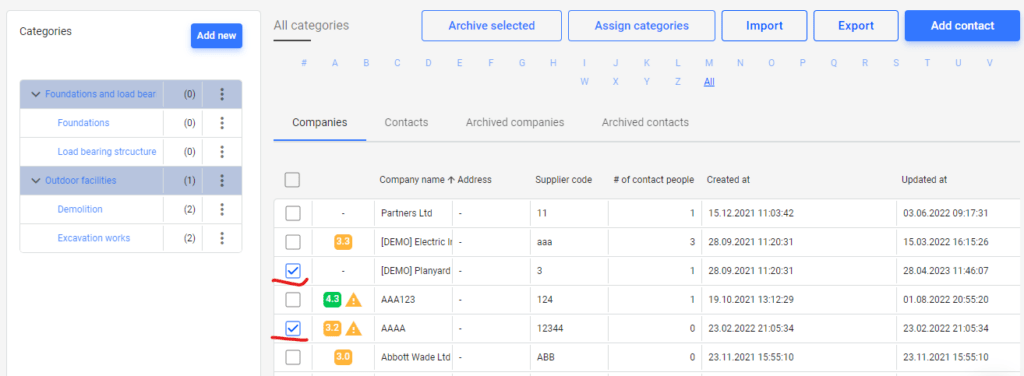
Task: Click warning triangle icon on AAAA row
Action: point(353,329)
